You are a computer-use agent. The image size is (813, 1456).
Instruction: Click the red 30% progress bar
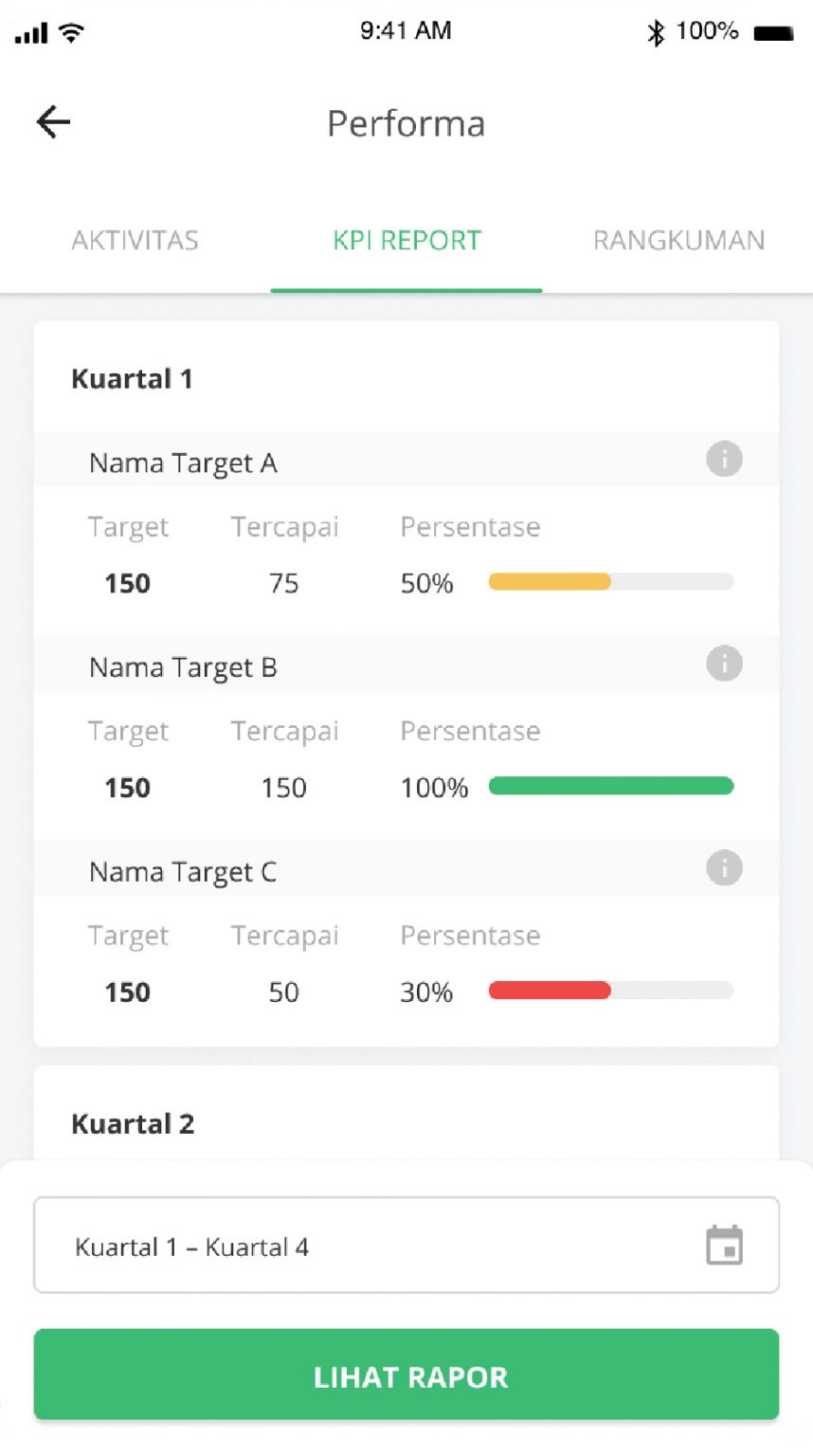point(550,990)
